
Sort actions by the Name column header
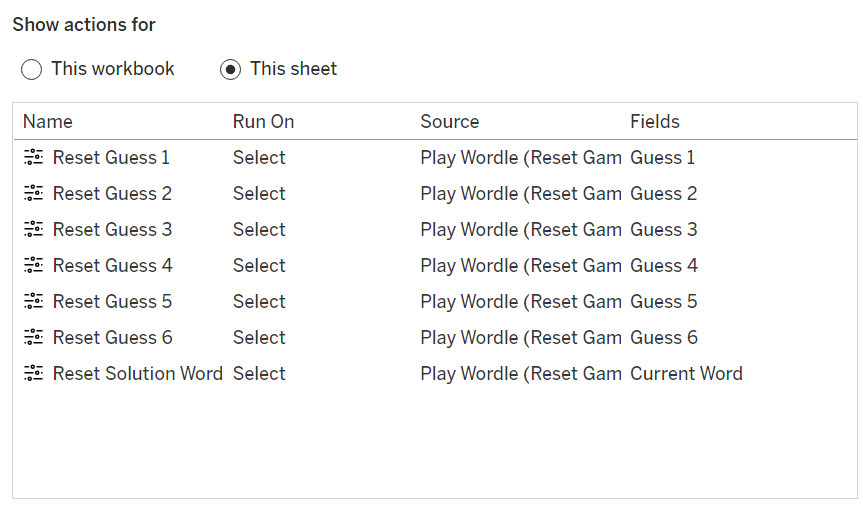click(x=48, y=122)
